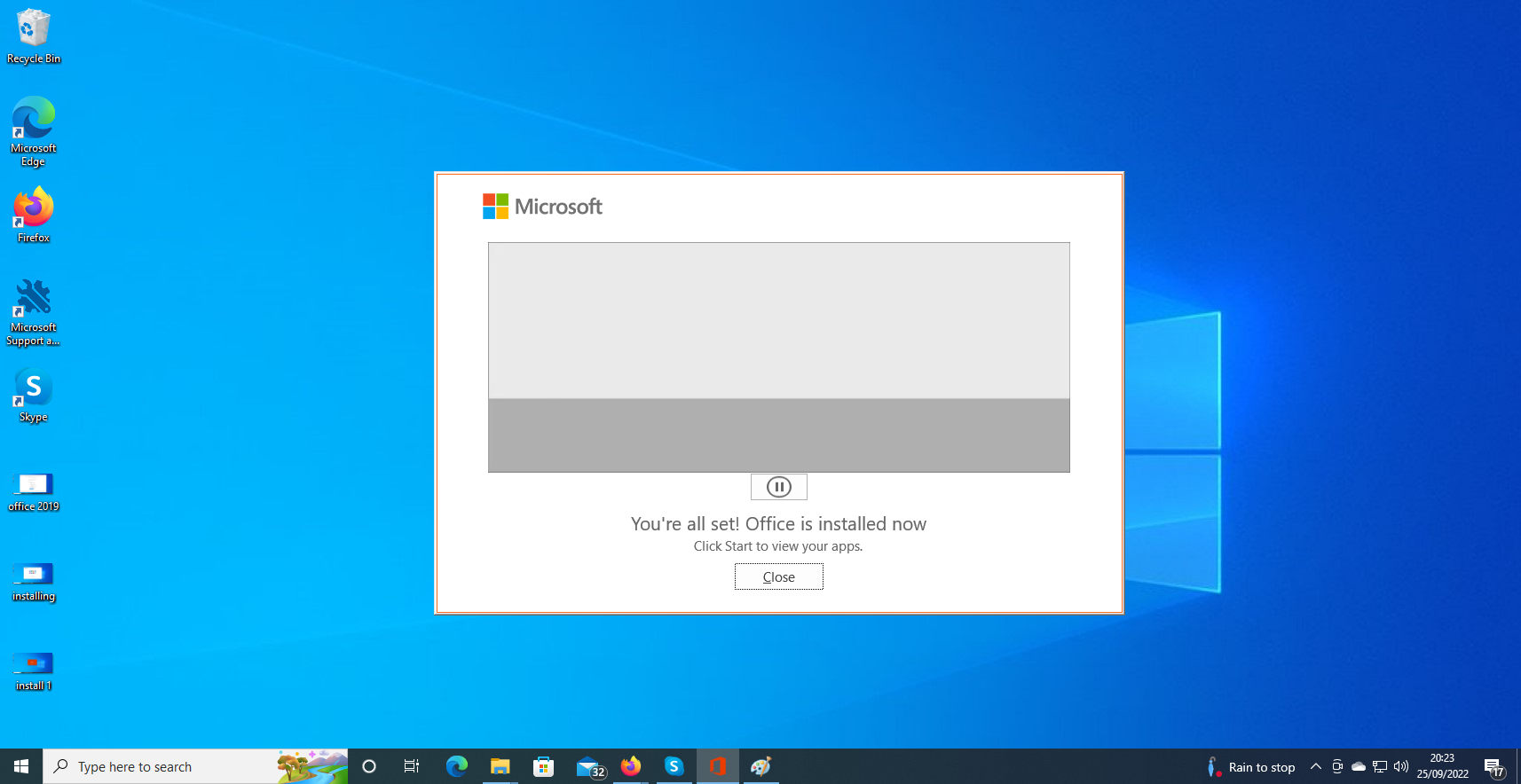Open the notification center with 17 notifications
Screen dimensions: 1521x784
[x=1494, y=767]
